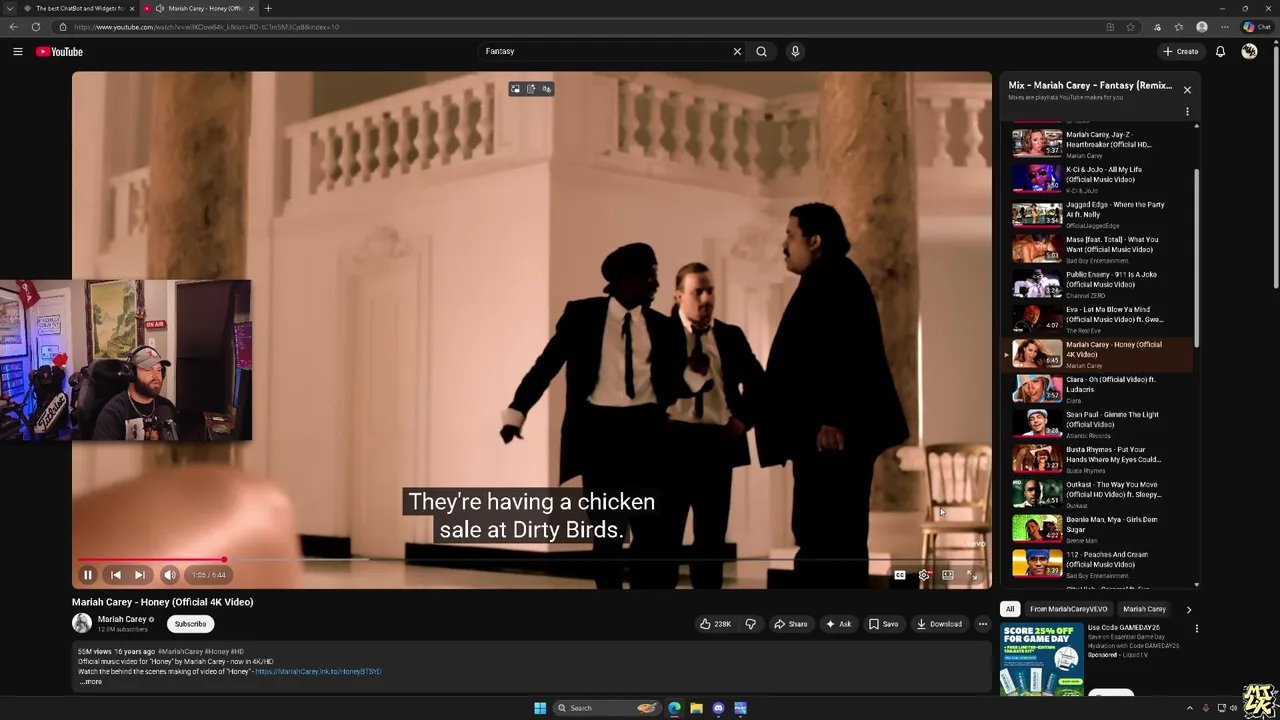The image size is (1280, 720).
Task: Switch to theater mode
Action: click(948, 575)
